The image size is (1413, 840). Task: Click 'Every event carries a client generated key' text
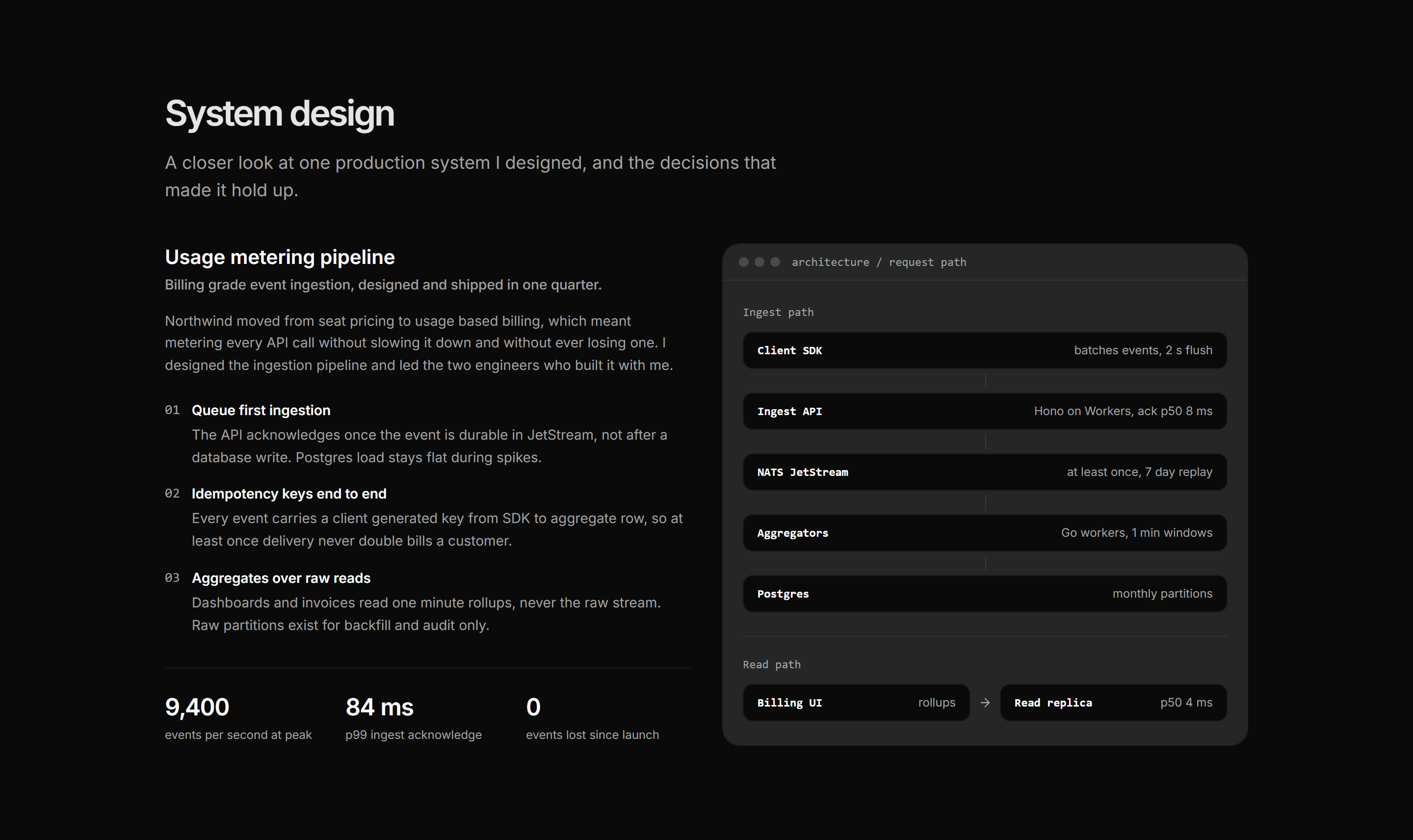coord(438,530)
